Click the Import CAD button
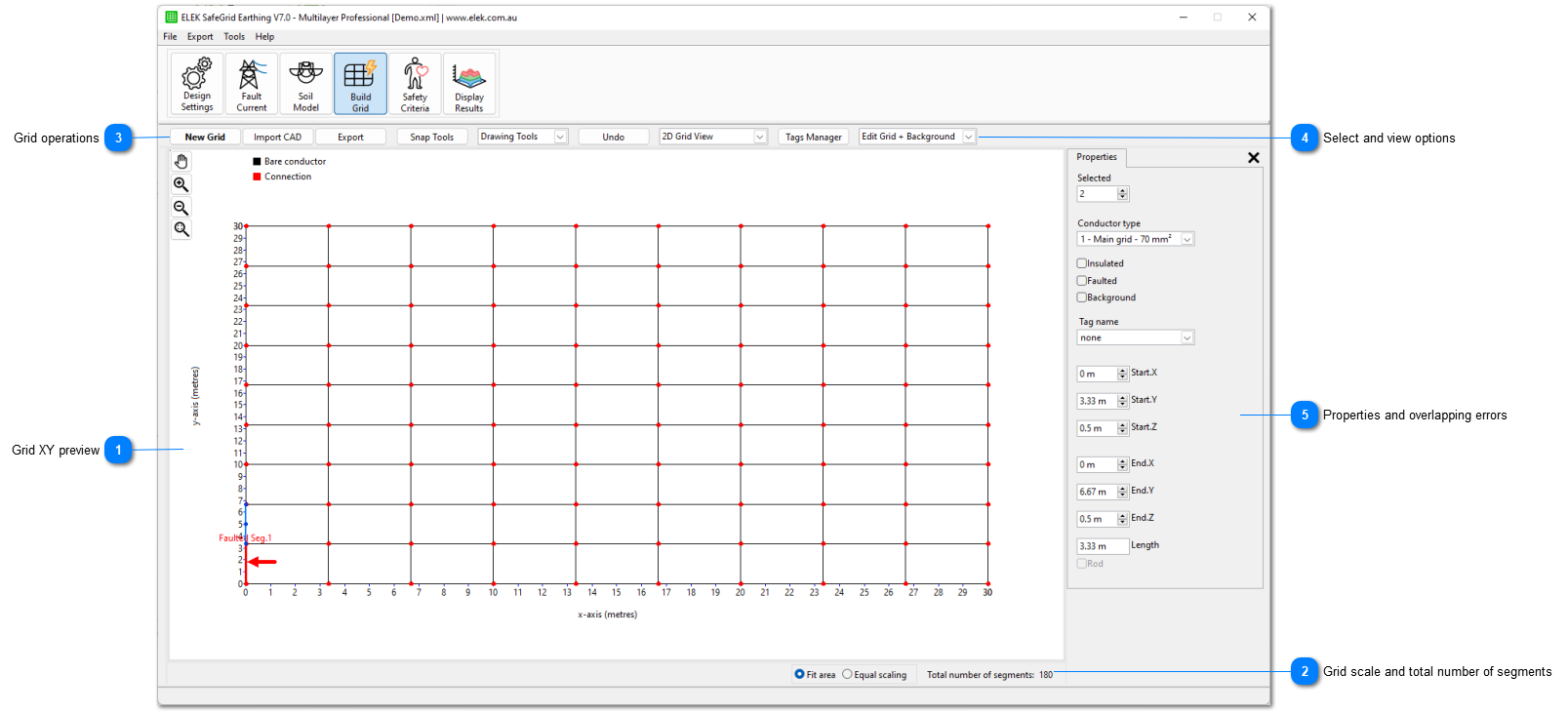The width and height of the screenshot is (1568, 714). pos(278,137)
